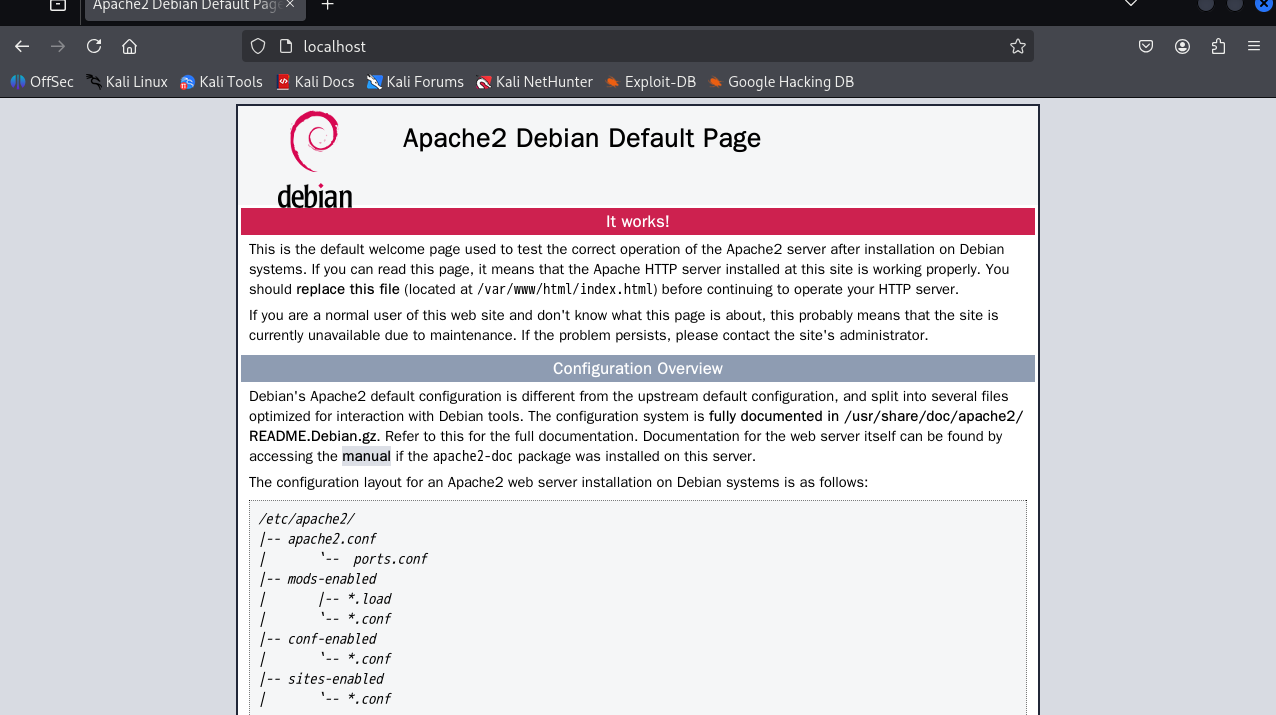The width and height of the screenshot is (1276, 715).
Task: Close the browser window
Action: tap(1263, 4)
